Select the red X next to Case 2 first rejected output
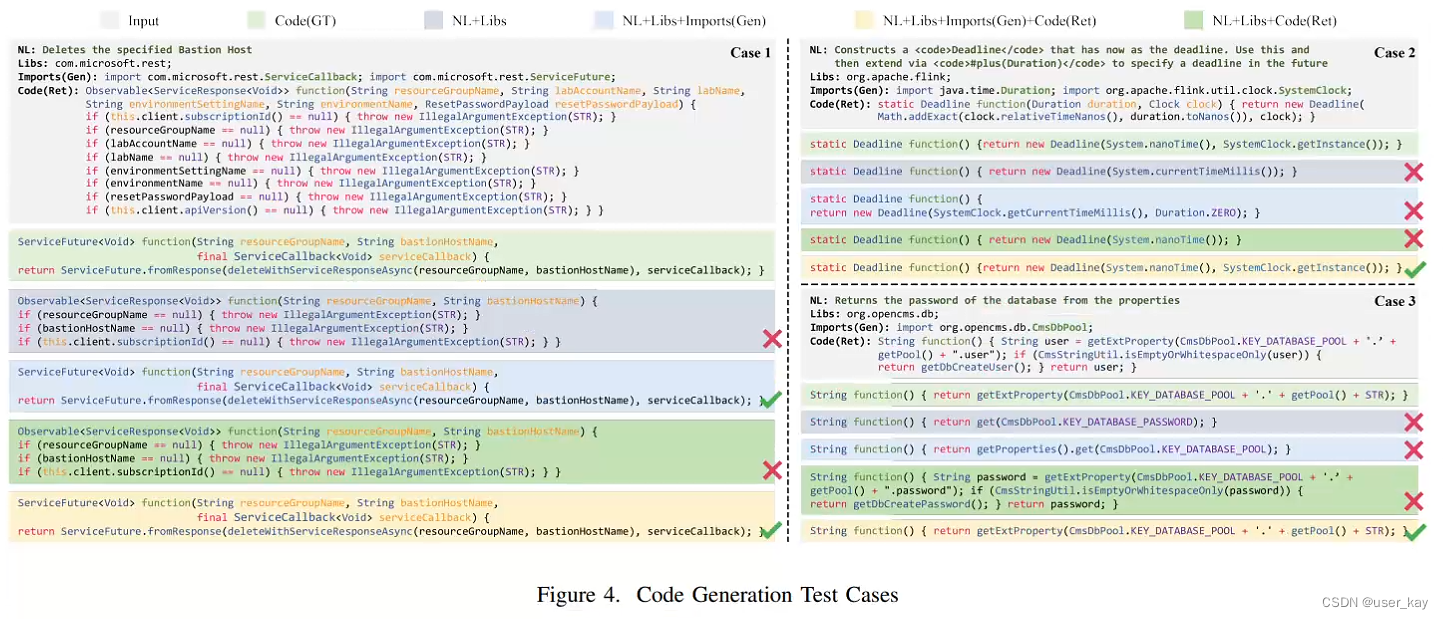Viewport: 1443px width, 619px height. click(1415, 171)
